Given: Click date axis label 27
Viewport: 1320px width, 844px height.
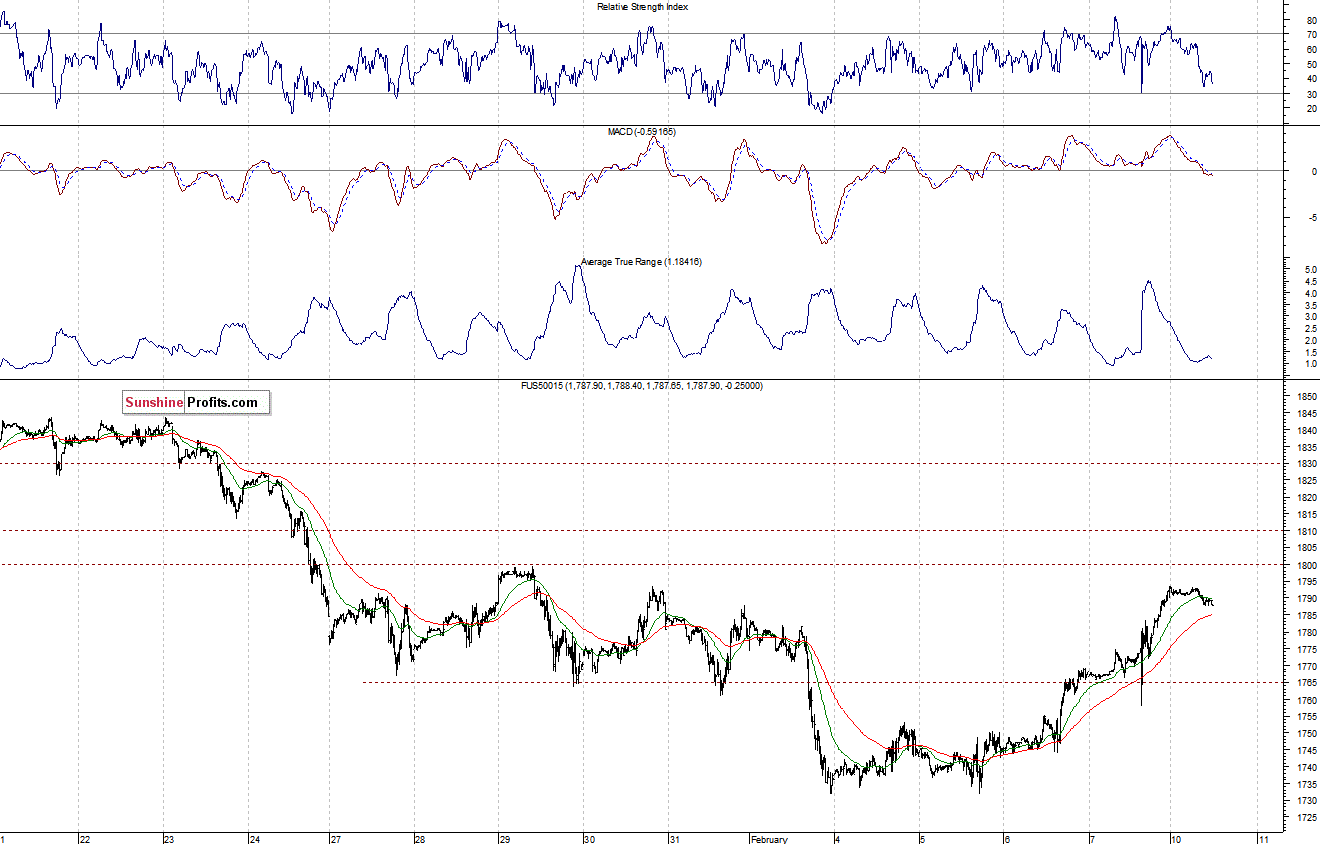Looking at the screenshot, I should (x=335, y=839).
